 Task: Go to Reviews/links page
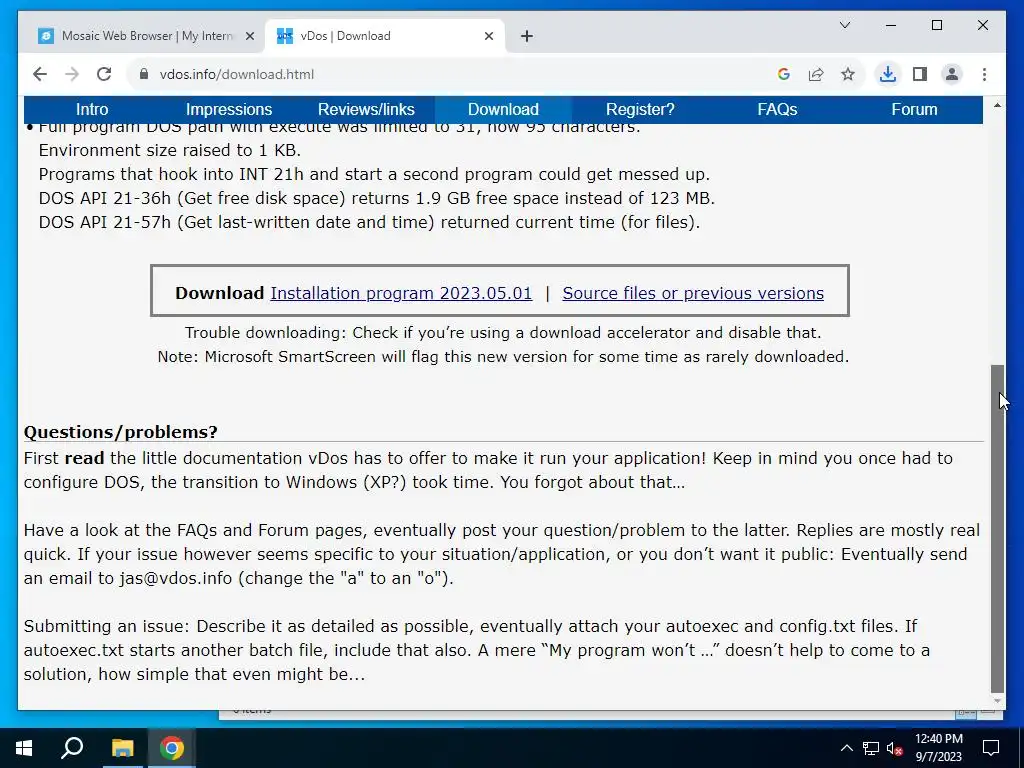366,109
